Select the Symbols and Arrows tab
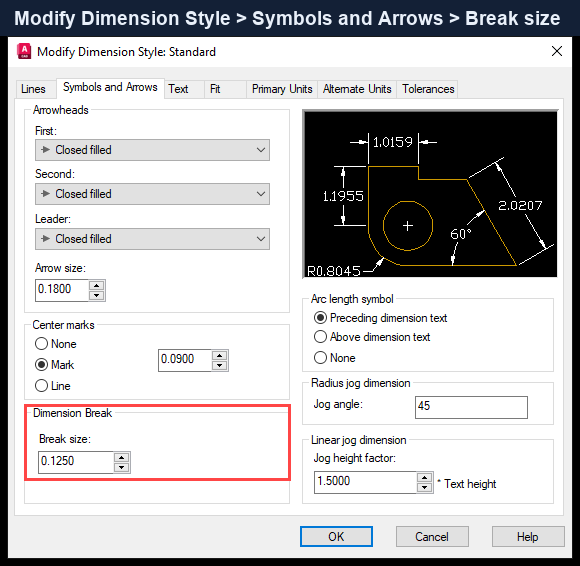This screenshot has height=566, width=580. 110,87
